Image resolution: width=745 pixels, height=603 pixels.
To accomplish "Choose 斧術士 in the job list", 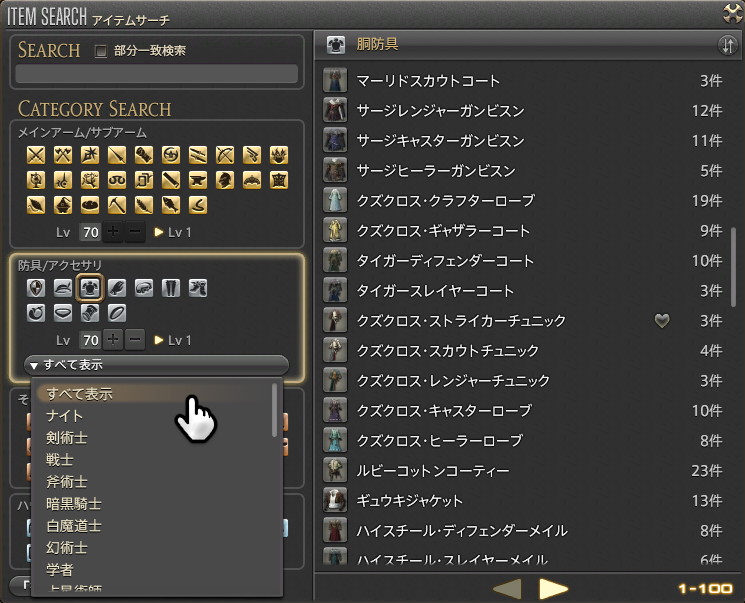I will (x=153, y=481).
